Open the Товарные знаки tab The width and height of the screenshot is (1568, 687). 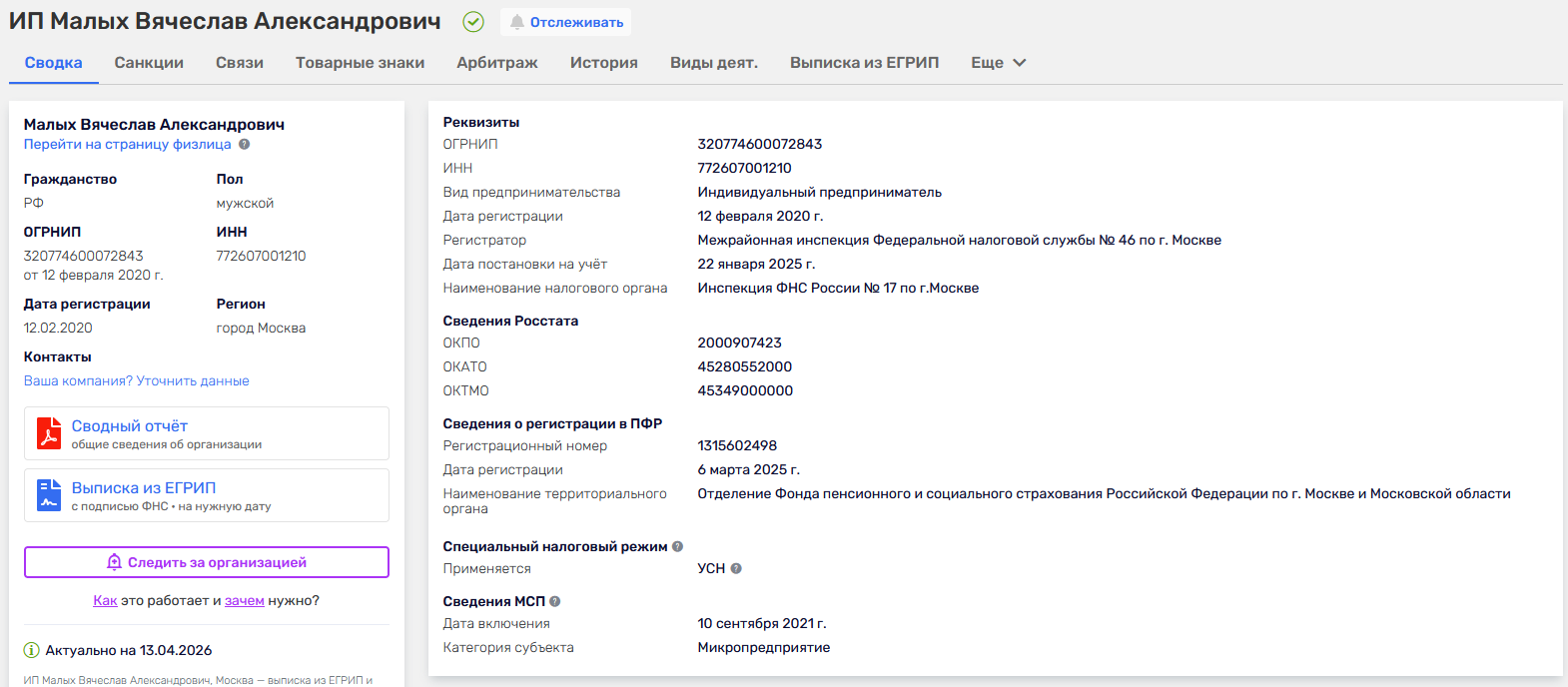point(360,63)
